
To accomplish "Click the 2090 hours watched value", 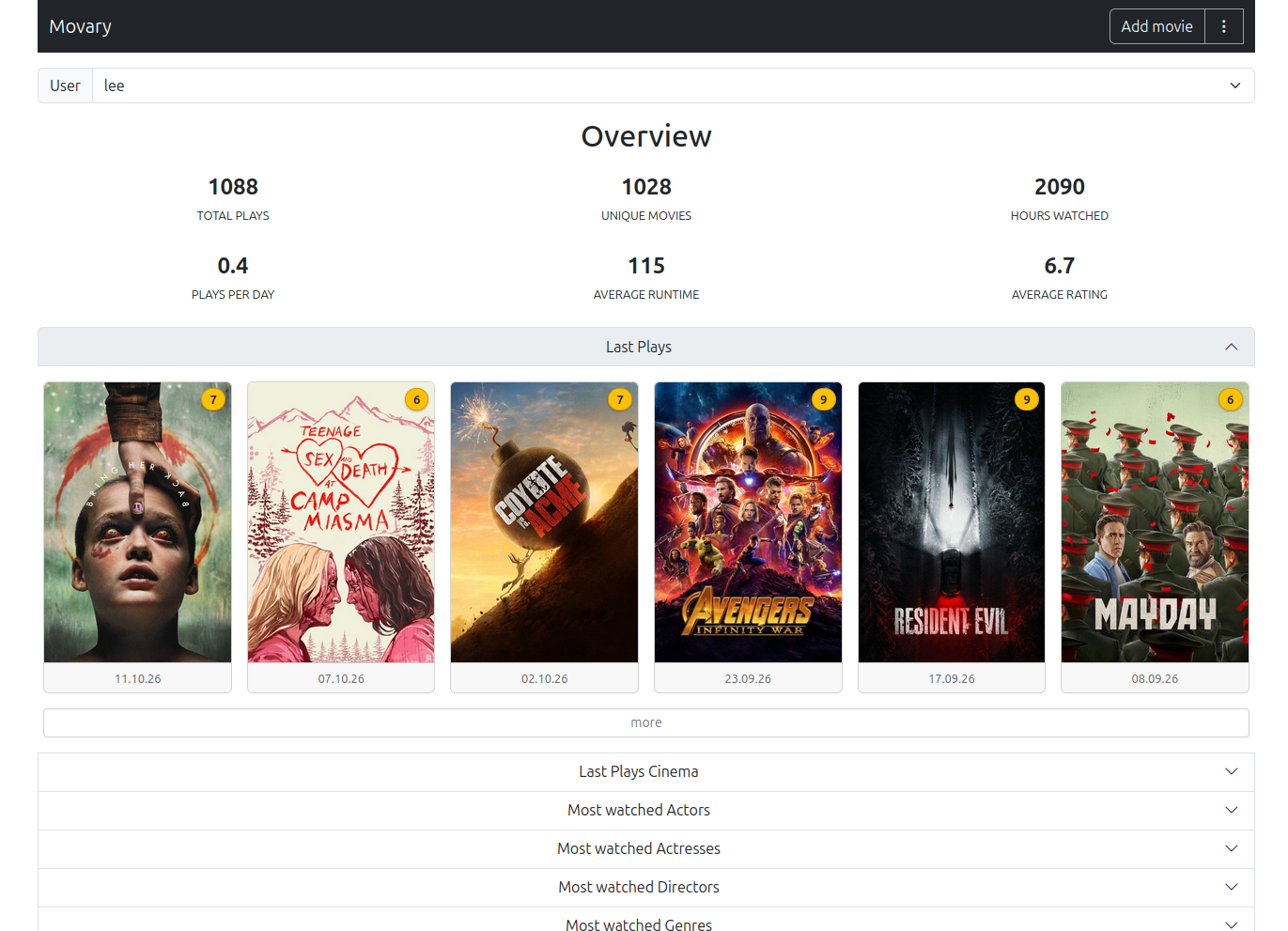I will 1060,187.
